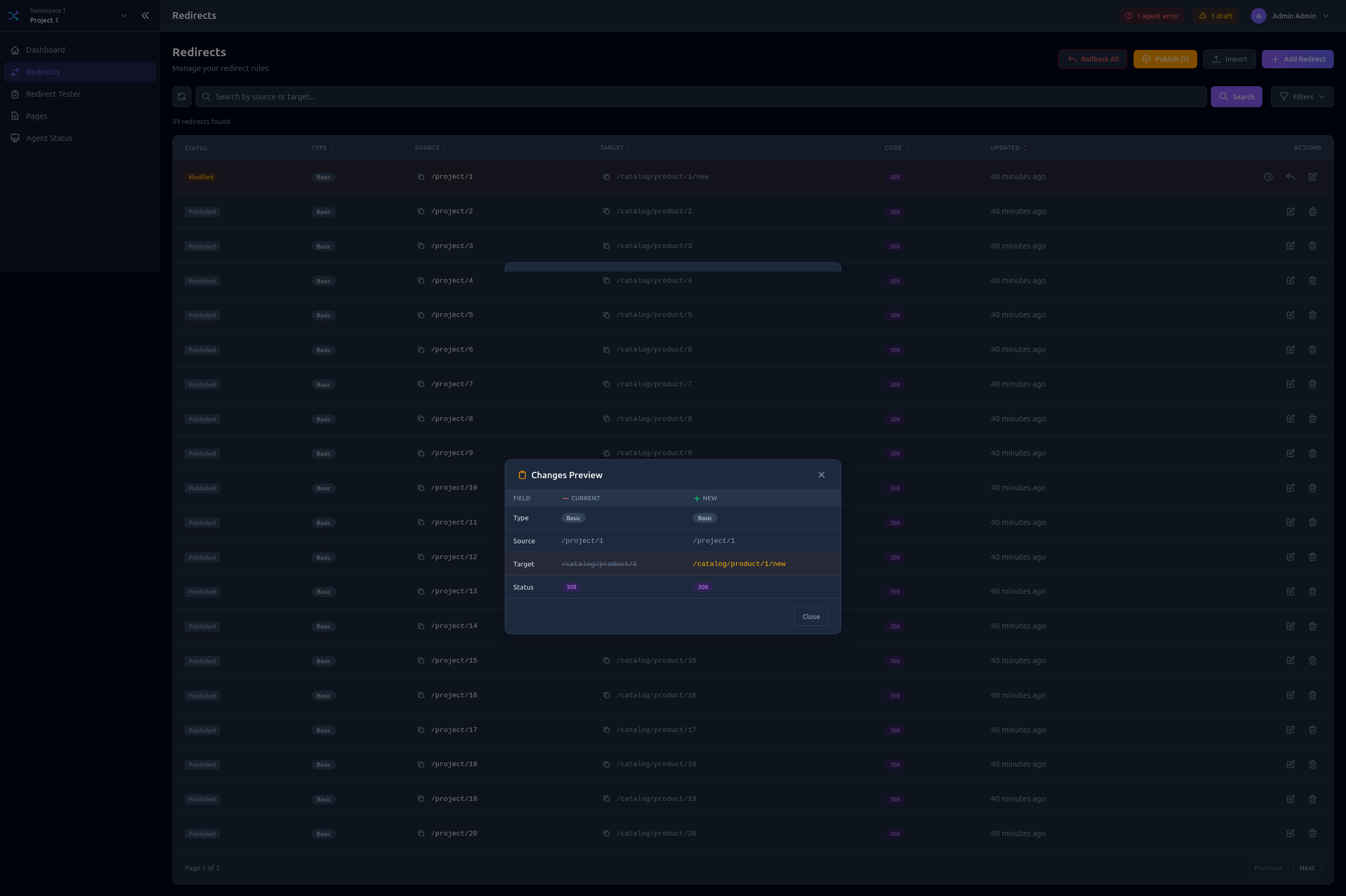Click the Publish (1) button

coord(1164,59)
